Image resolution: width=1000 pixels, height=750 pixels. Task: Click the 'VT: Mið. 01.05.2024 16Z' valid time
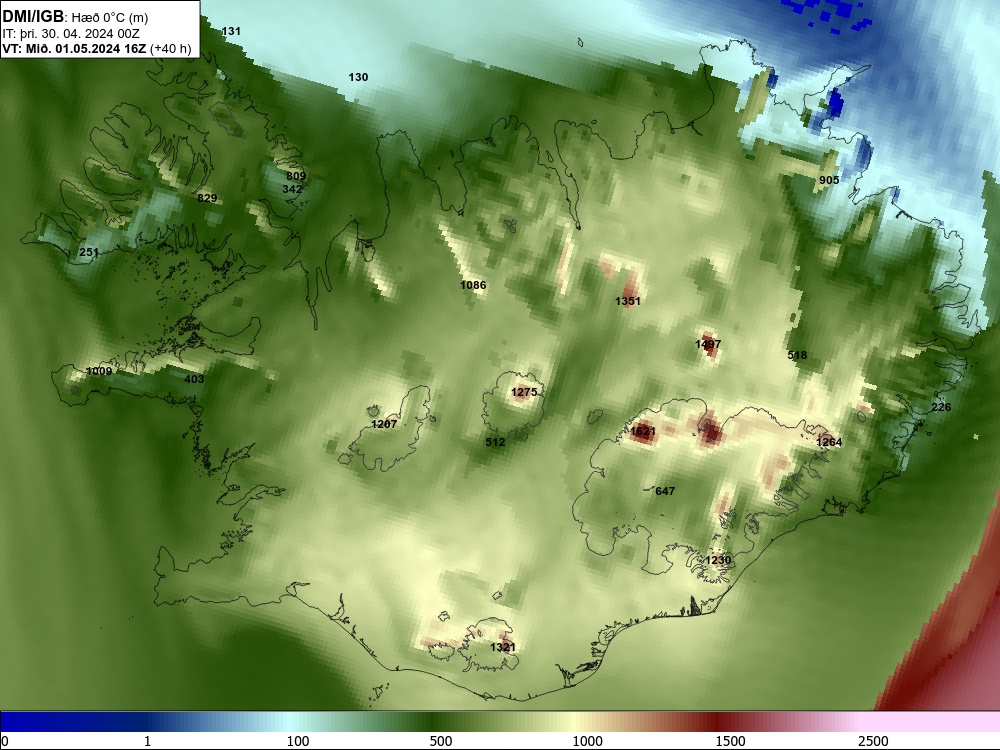(75, 49)
